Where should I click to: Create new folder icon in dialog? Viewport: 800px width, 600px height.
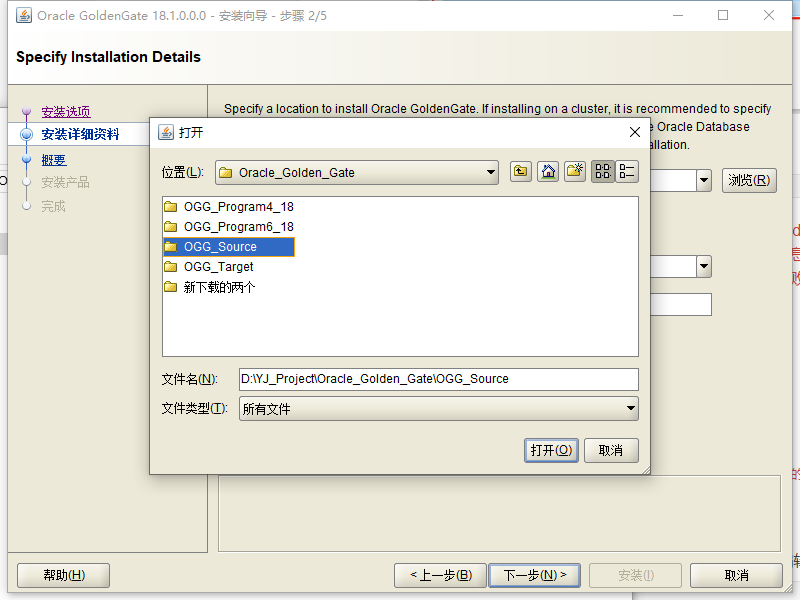tap(575, 171)
